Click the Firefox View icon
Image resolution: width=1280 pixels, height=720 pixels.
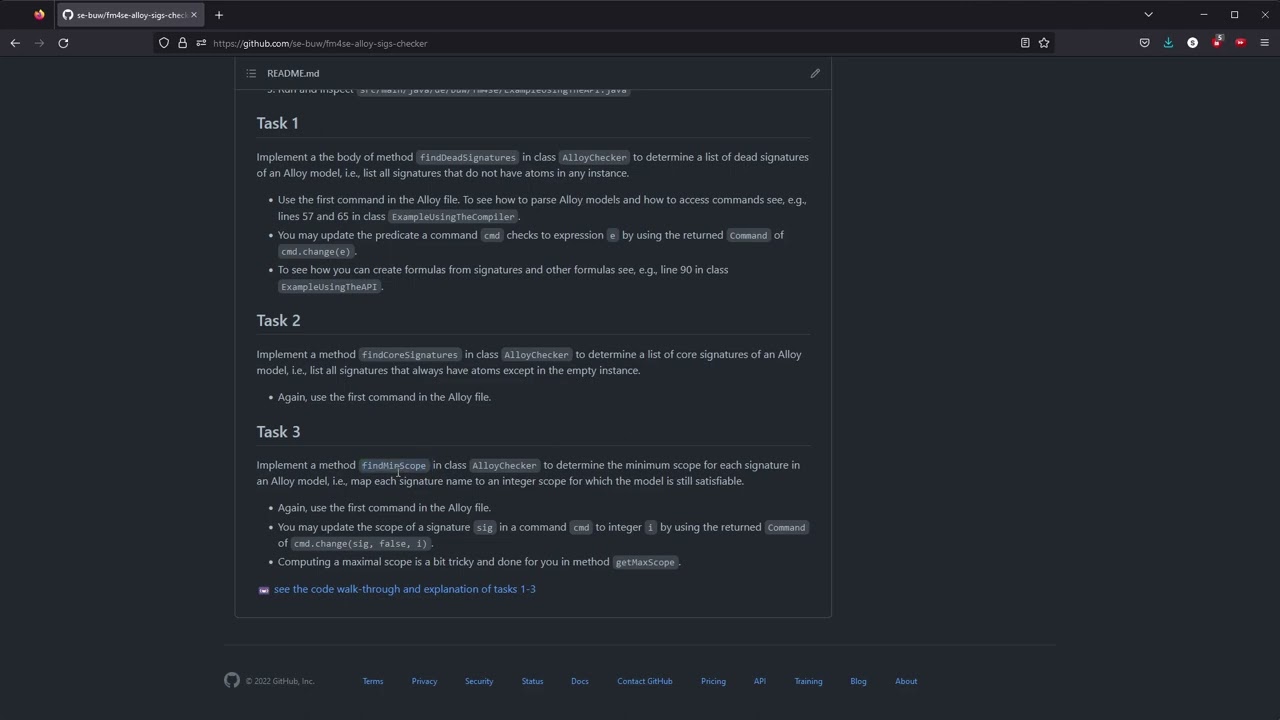[x=39, y=15]
